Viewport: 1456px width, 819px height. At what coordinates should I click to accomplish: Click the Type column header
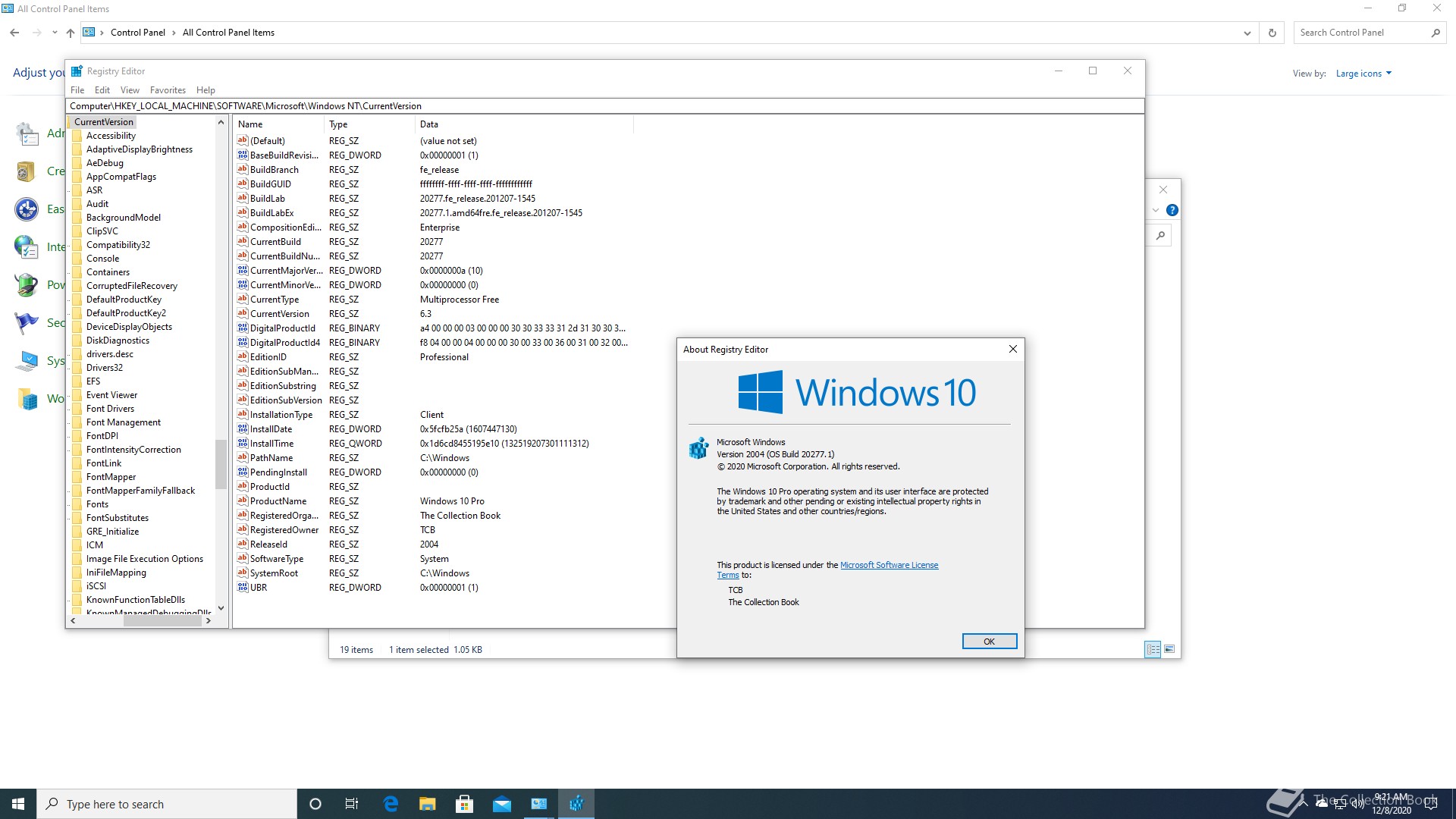coord(369,124)
